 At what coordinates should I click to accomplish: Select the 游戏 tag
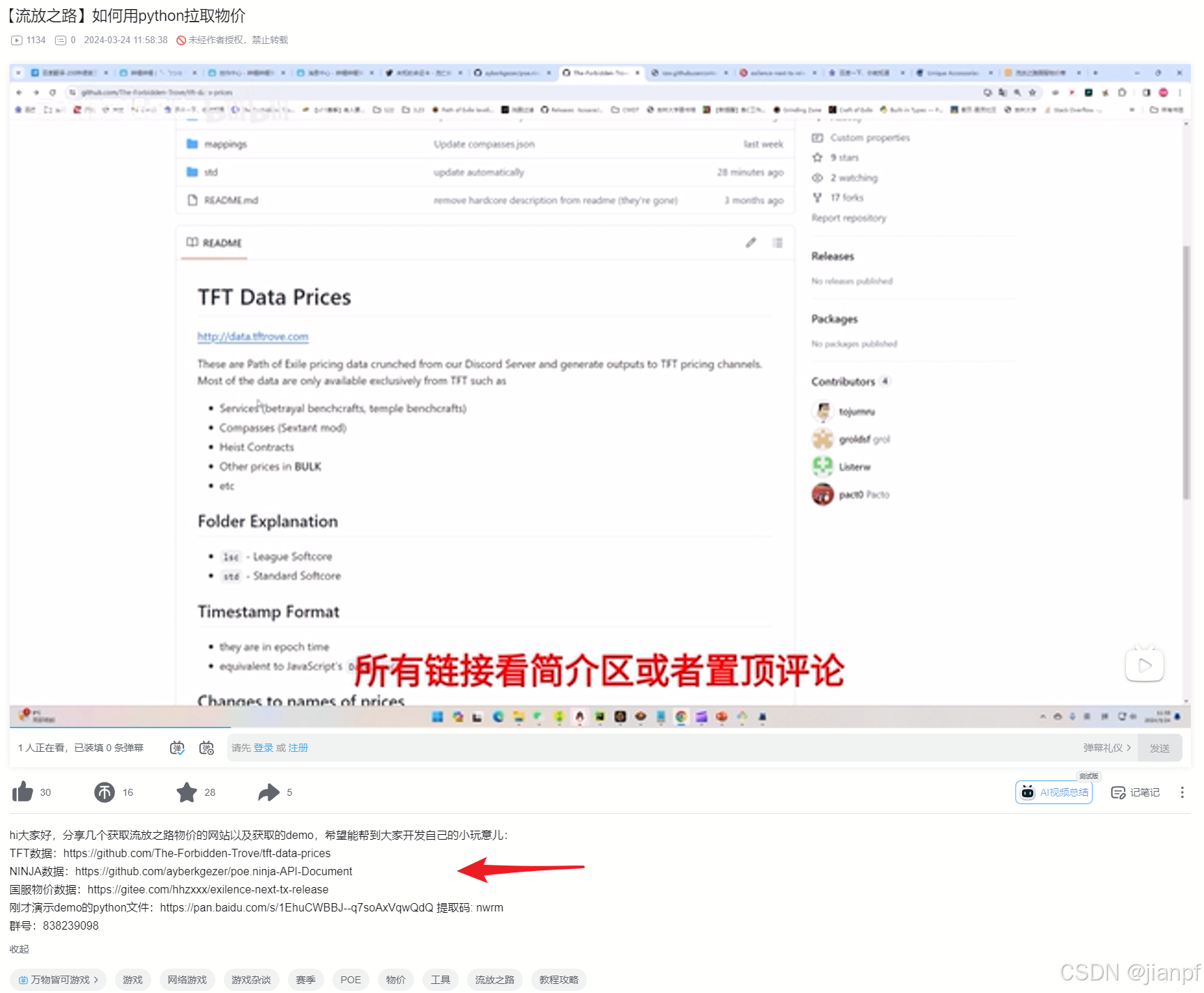[132, 980]
